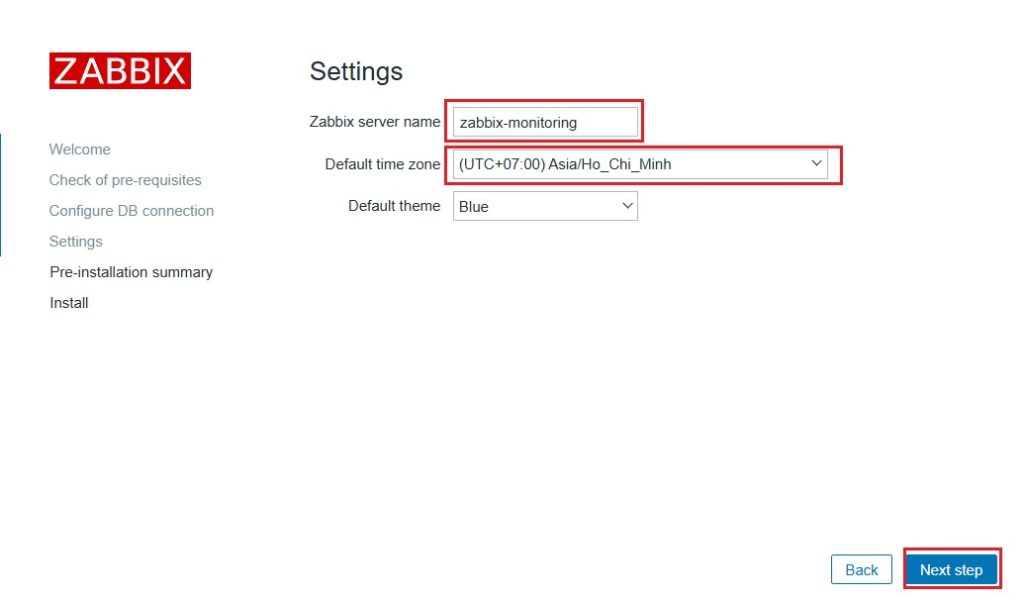Click the Zabbix server name label
Image resolution: width=1024 pixels, height=599 pixels.
click(374, 122)
